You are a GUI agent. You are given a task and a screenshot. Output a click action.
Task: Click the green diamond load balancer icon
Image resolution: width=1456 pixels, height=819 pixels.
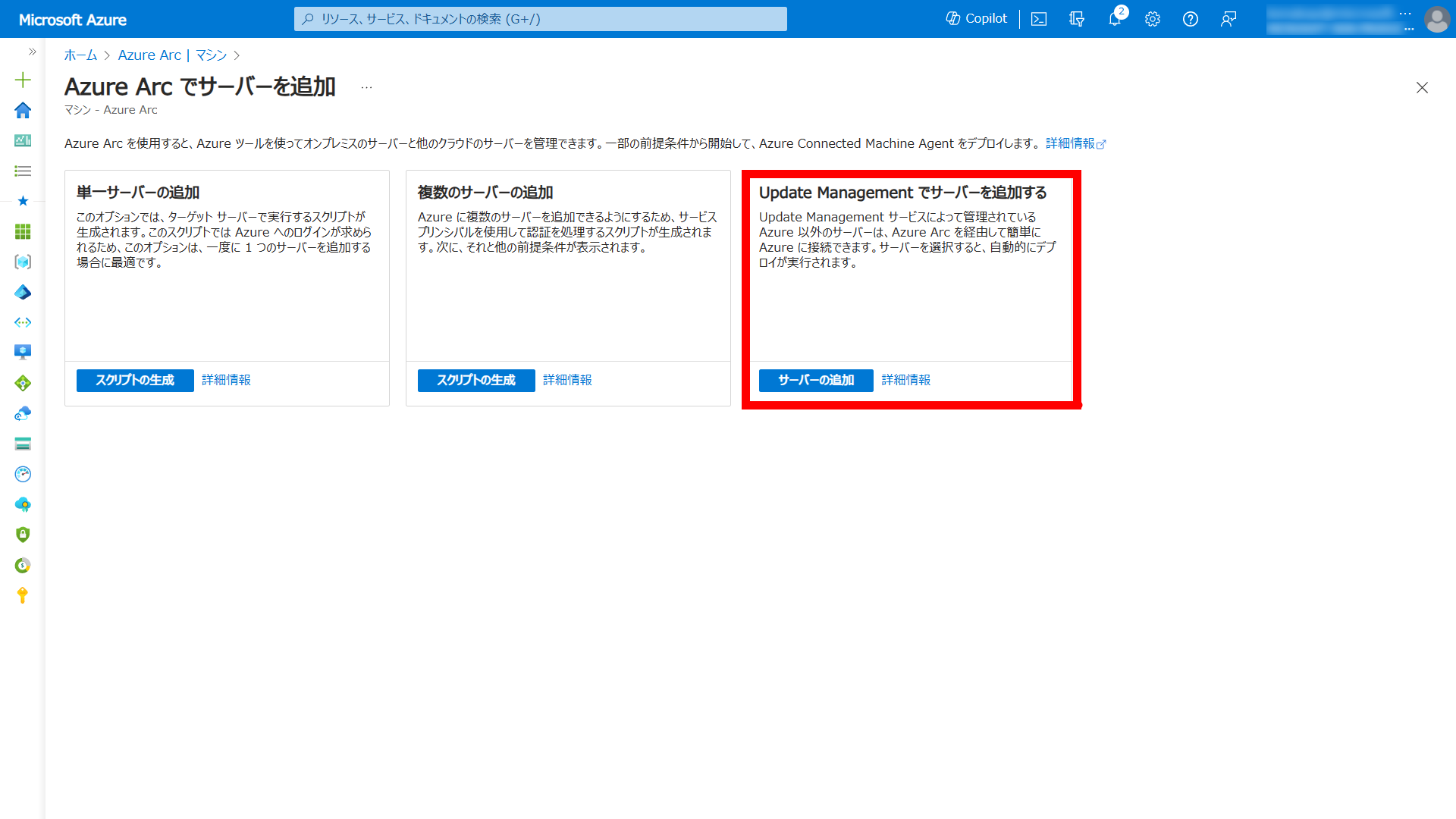(x=23, y=383)
